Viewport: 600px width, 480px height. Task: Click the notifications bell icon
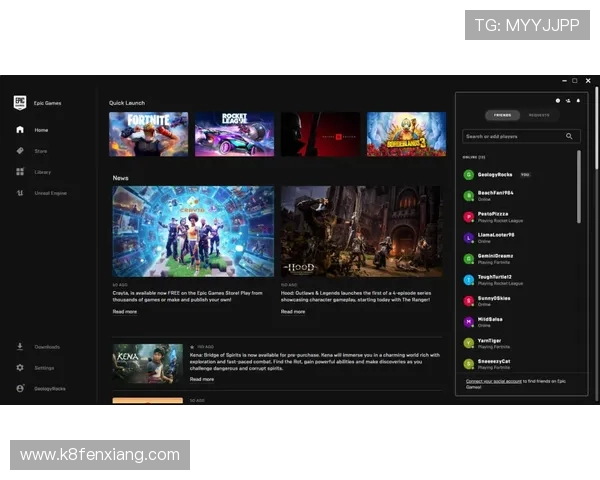pyautogui.click(x=577, y=101)
